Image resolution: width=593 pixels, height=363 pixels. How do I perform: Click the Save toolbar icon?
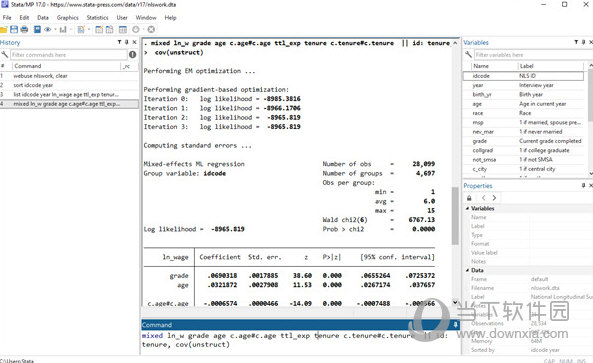[x=14, y=29]
